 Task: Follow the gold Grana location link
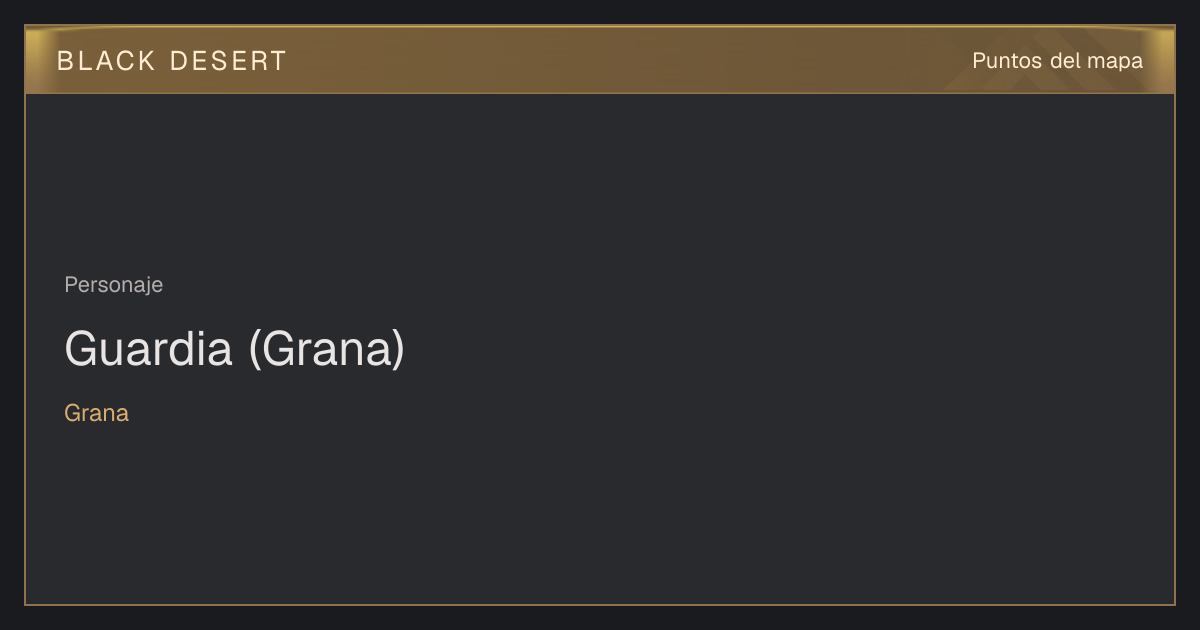tap(96, 413)
